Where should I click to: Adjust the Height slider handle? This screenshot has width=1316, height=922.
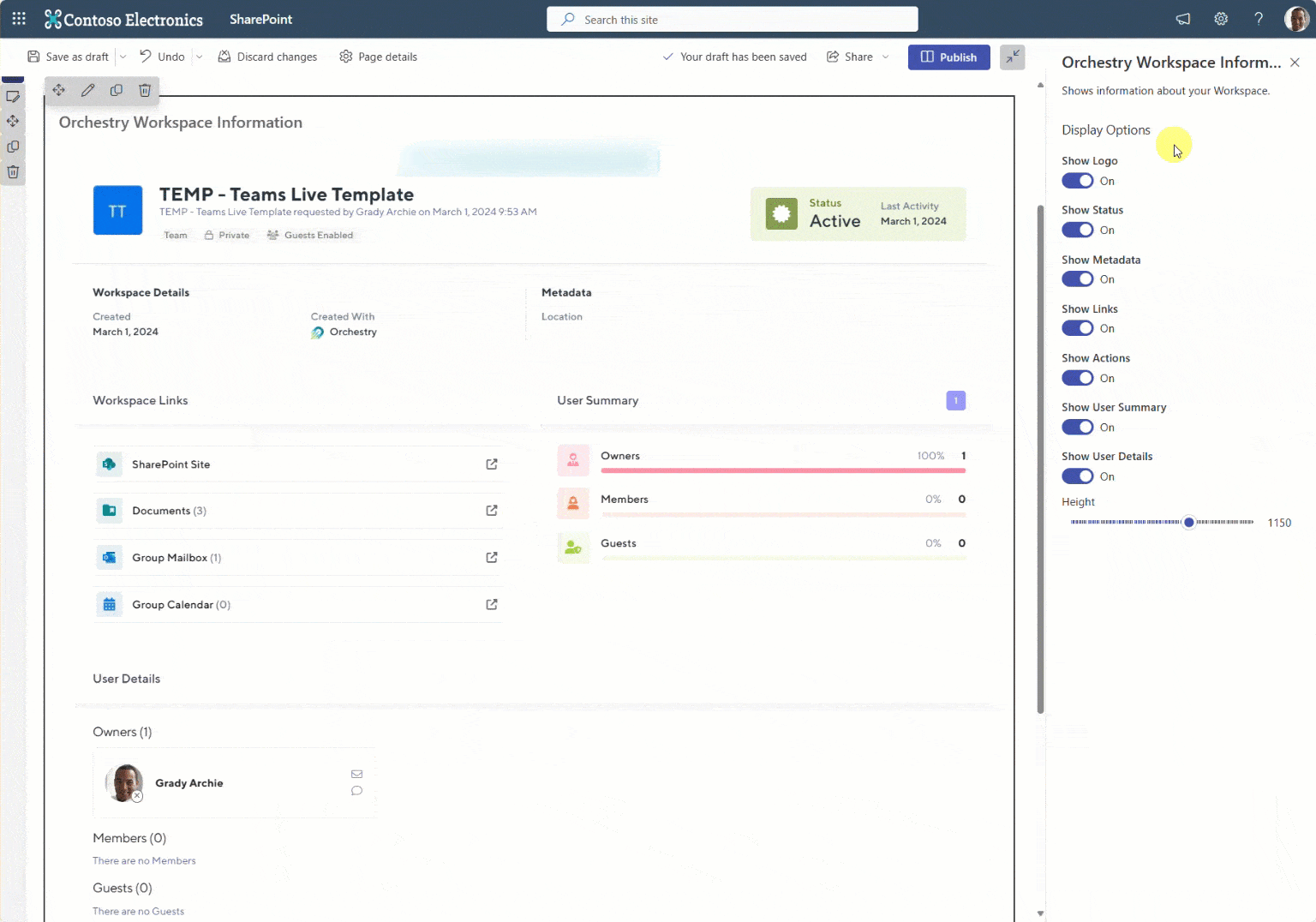pos(1188,522)
